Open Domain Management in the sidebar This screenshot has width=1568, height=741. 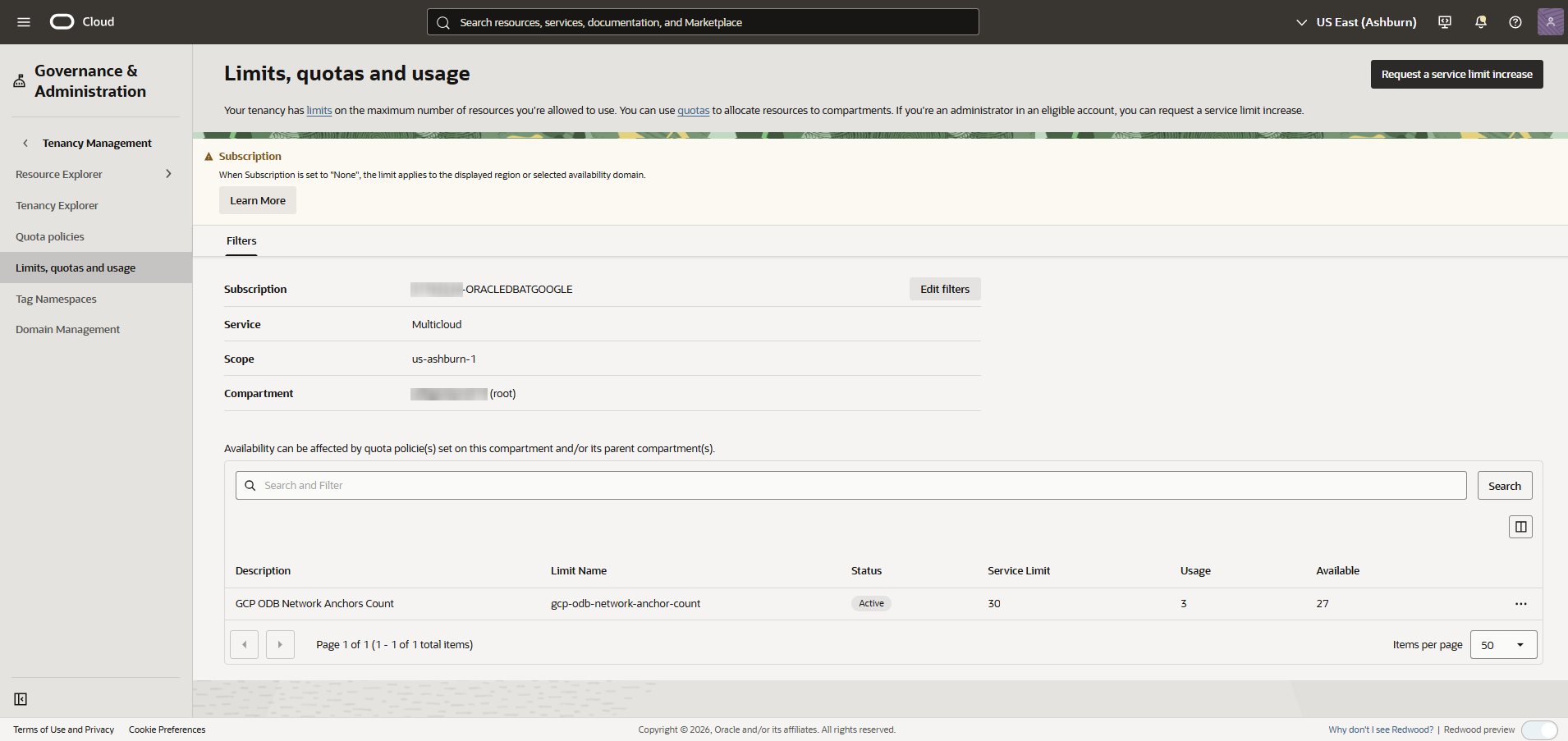(67, 329)
